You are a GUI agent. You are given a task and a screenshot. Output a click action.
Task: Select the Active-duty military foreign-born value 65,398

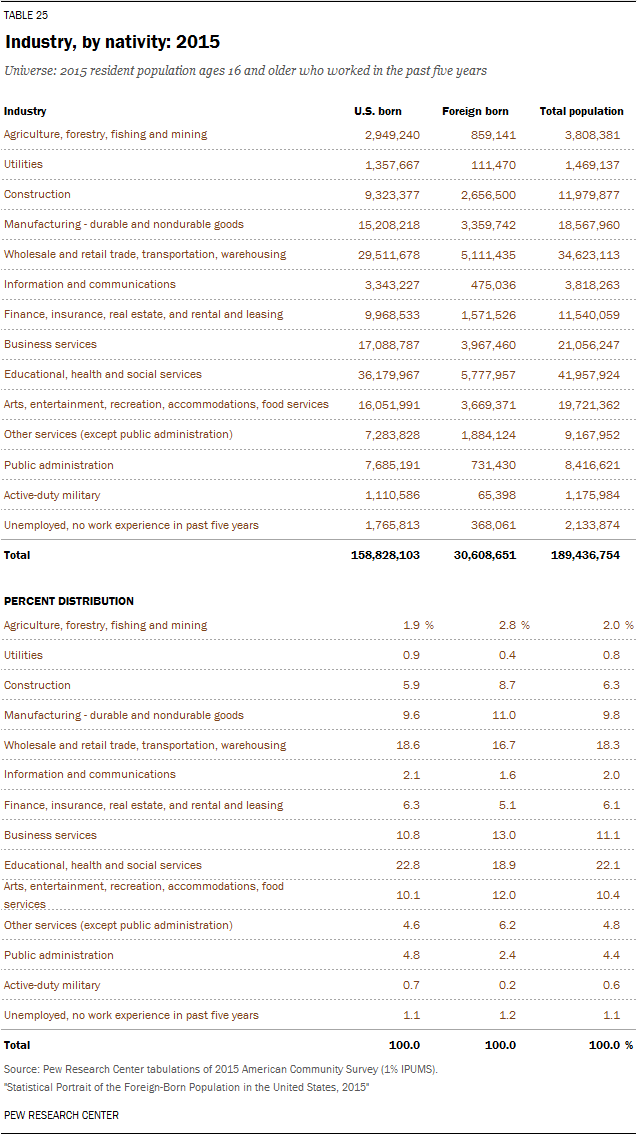(x=494, y=495)
